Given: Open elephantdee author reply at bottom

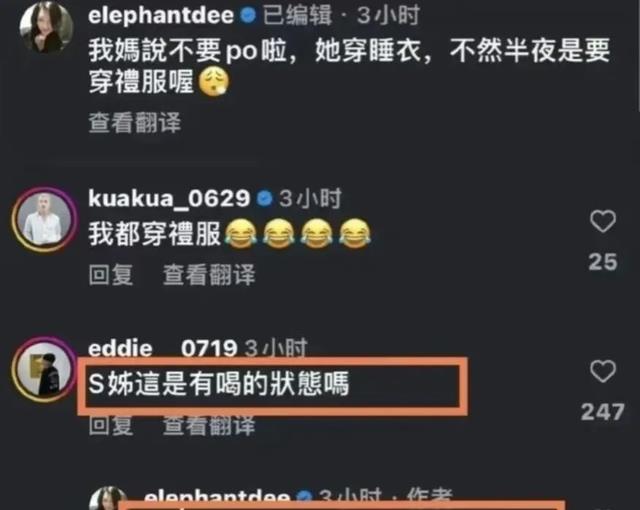Looking at the screenshot, I should point(298,499).
